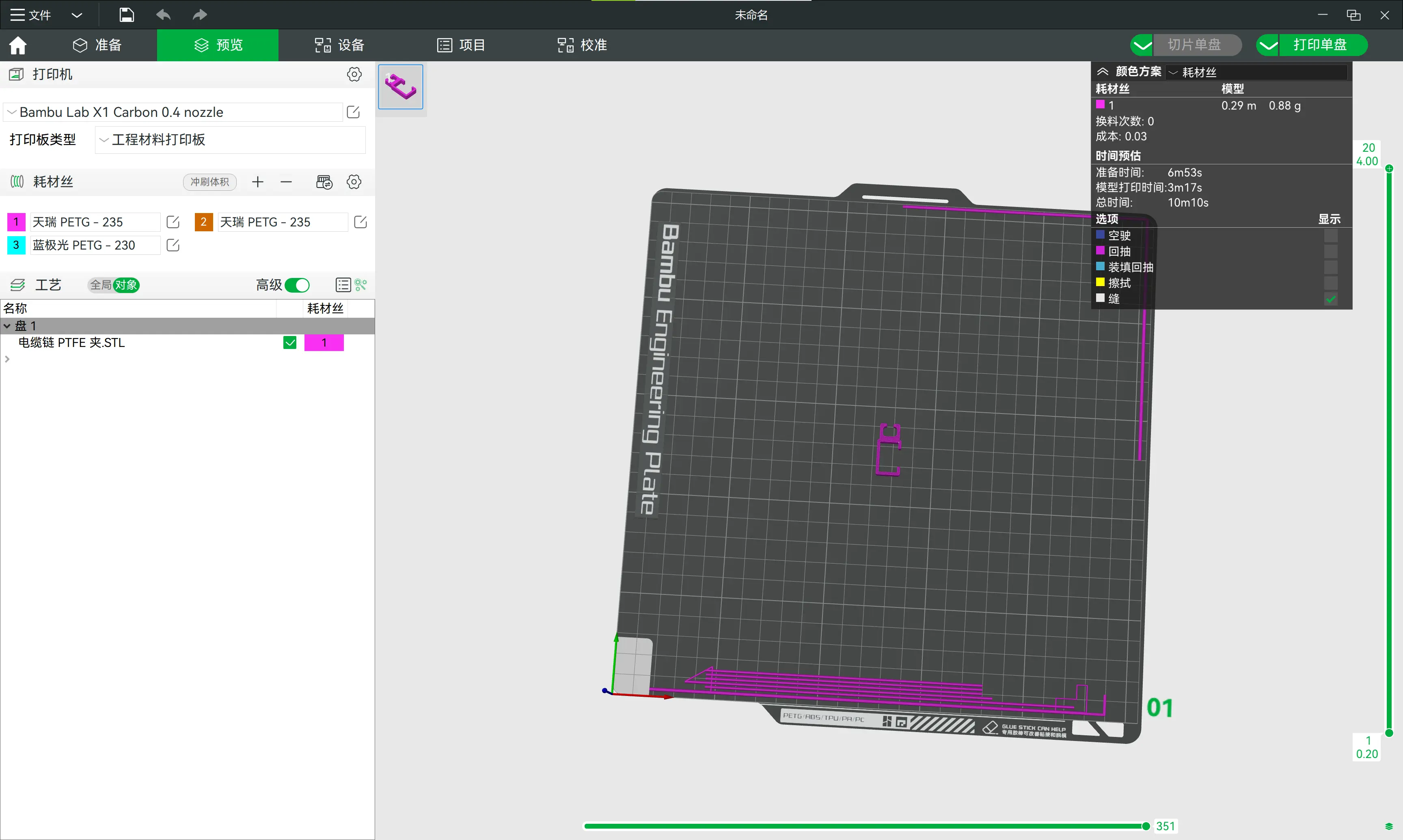
Task: Toggle 擦拭 wipe display checkbox
Action: pyautogui.click(x=1331, y=283)
